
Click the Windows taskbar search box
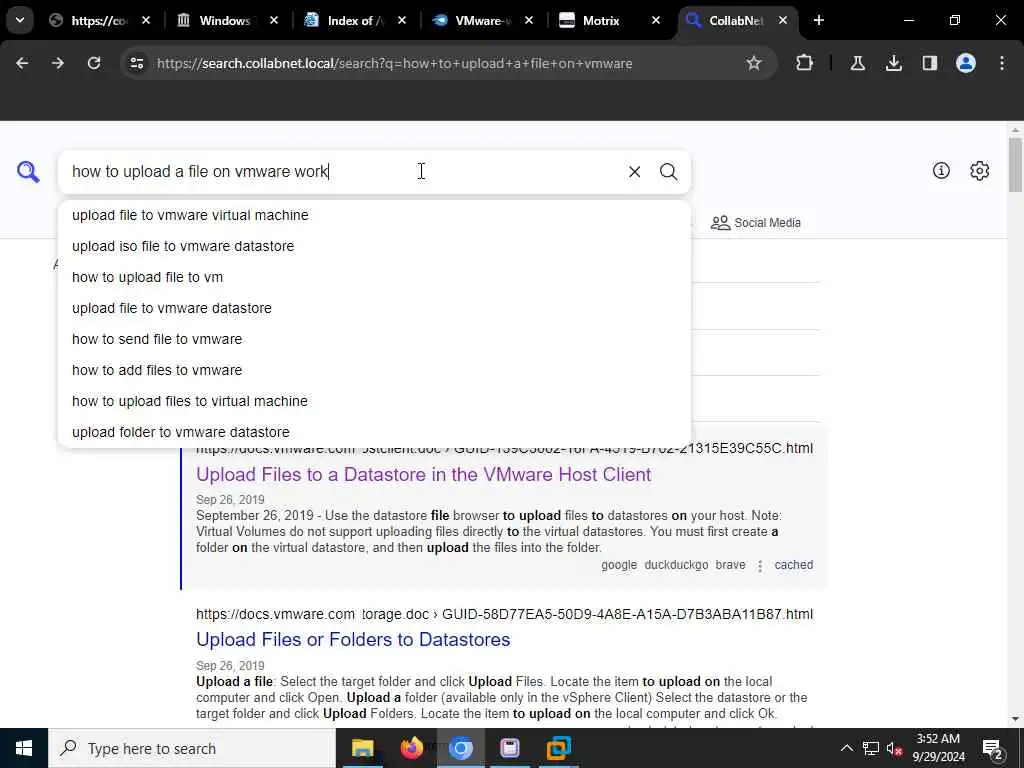point(191,748)
